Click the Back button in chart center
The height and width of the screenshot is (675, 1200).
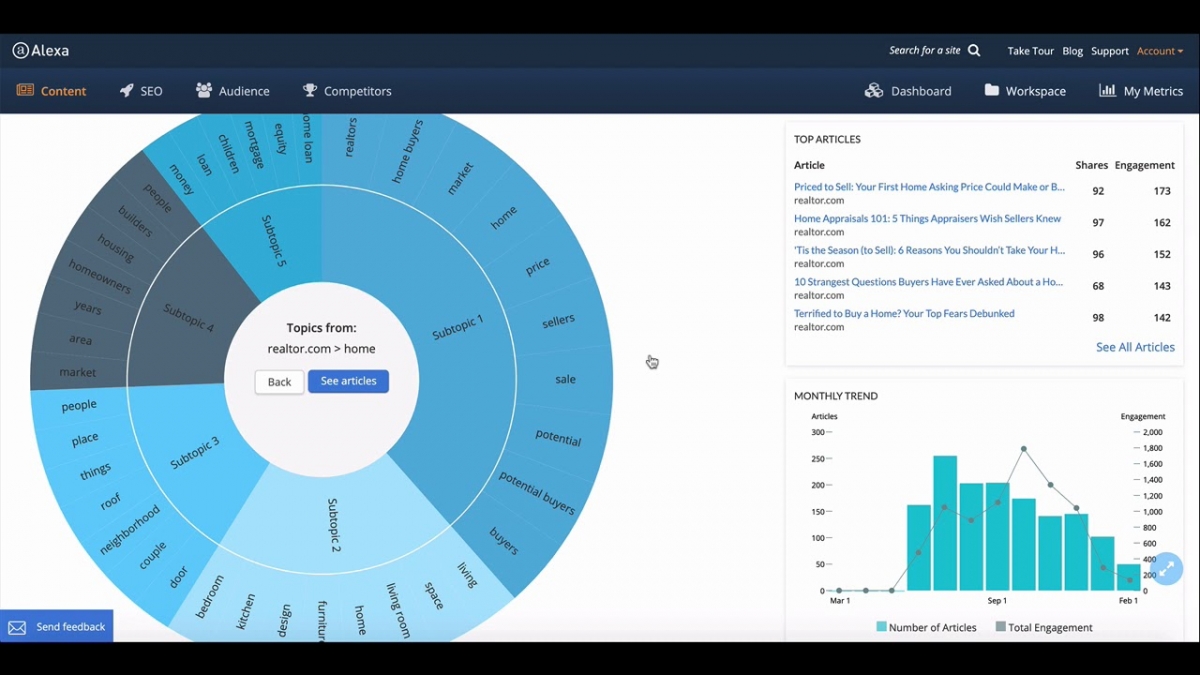(x=279, y=382)
